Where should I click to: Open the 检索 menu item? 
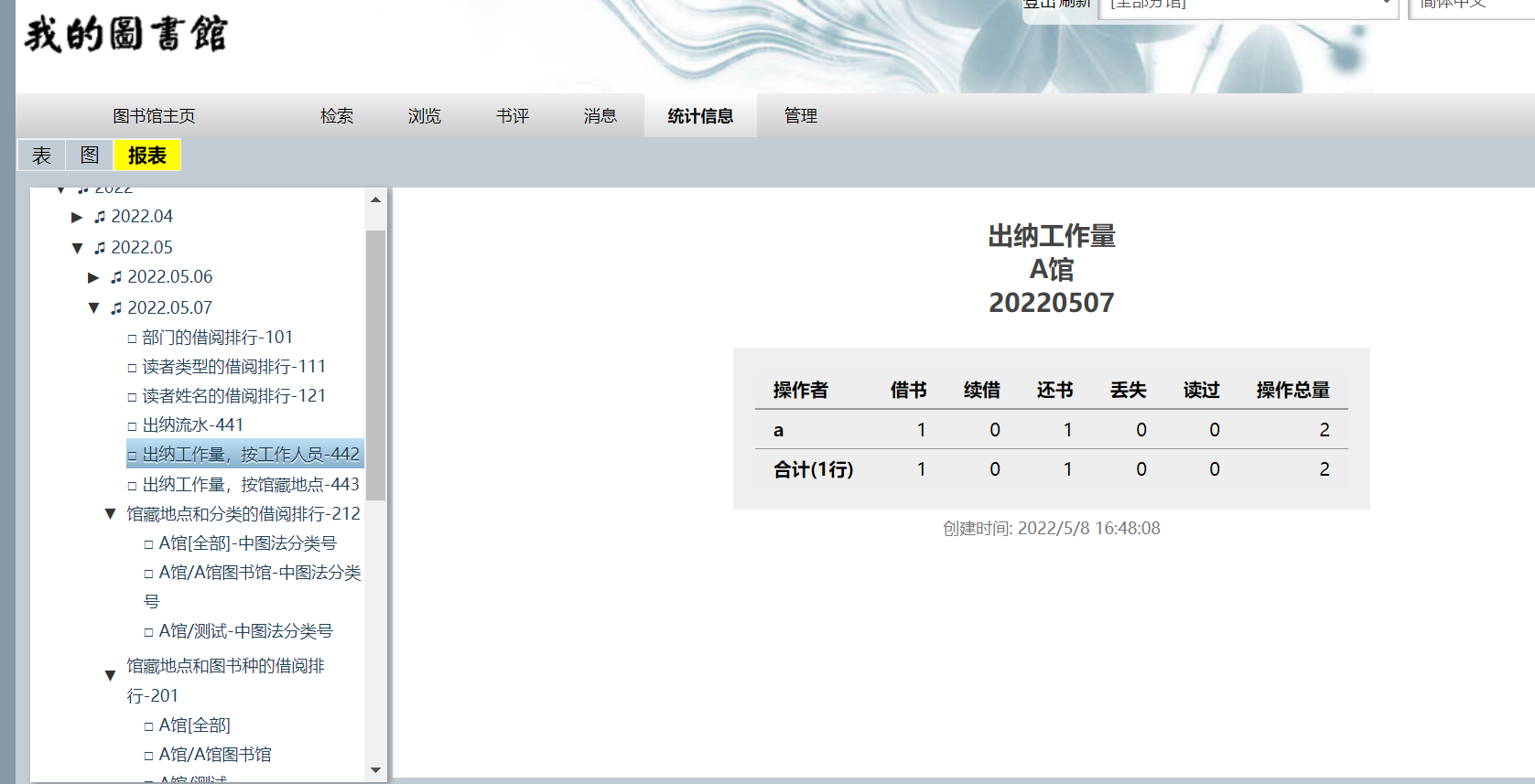point(337,116)
